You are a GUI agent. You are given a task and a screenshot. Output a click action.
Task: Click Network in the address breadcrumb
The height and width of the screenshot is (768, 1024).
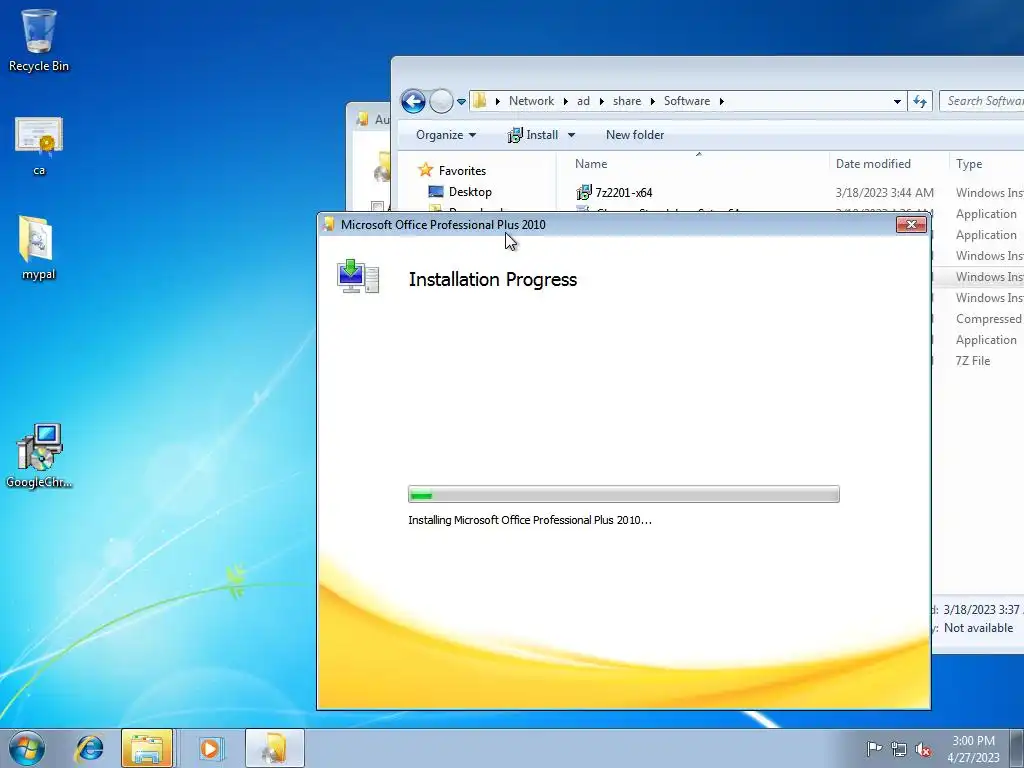click(531, 101)
